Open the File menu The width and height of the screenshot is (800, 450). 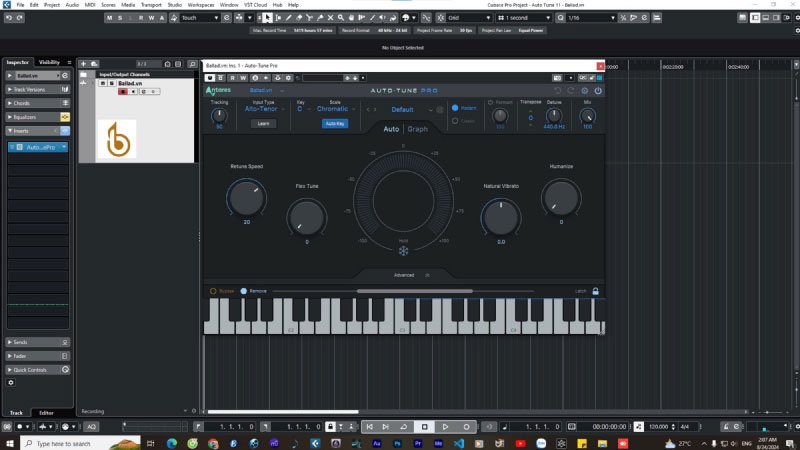[20, 5]
